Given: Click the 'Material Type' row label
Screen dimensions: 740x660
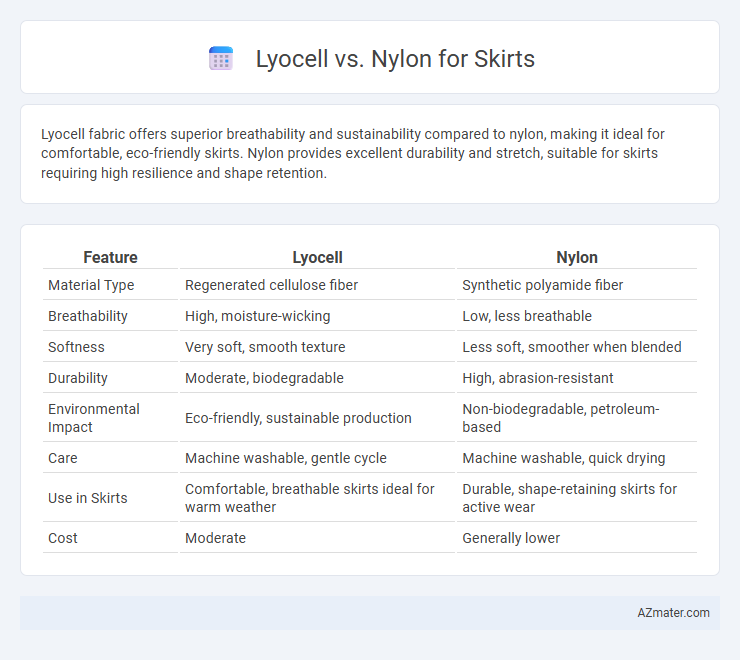Looking at the screenshot, I should [91, 285].
